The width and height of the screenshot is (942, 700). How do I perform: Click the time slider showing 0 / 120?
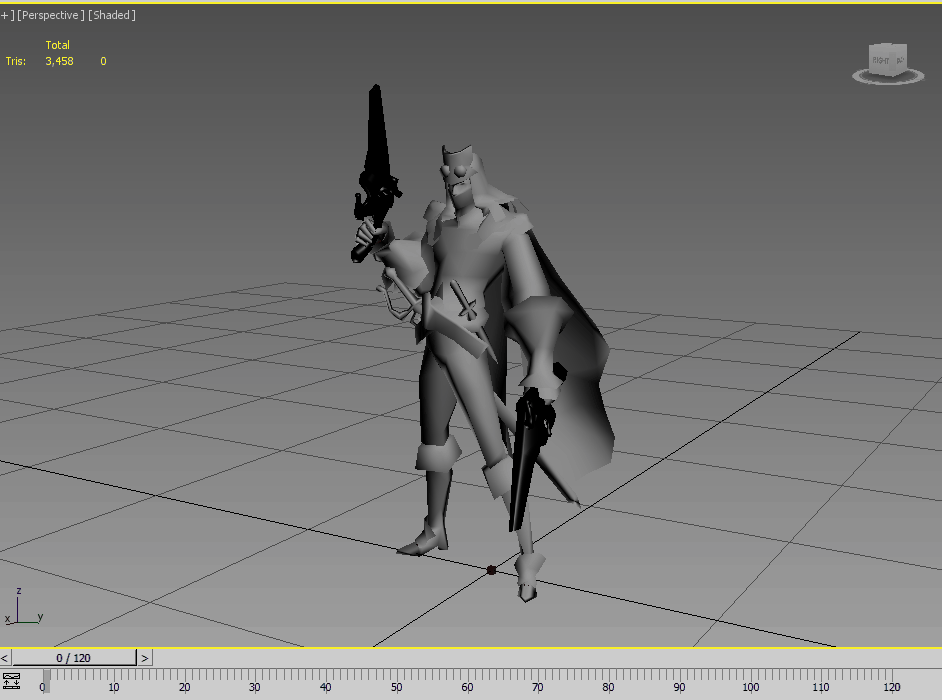74,658
